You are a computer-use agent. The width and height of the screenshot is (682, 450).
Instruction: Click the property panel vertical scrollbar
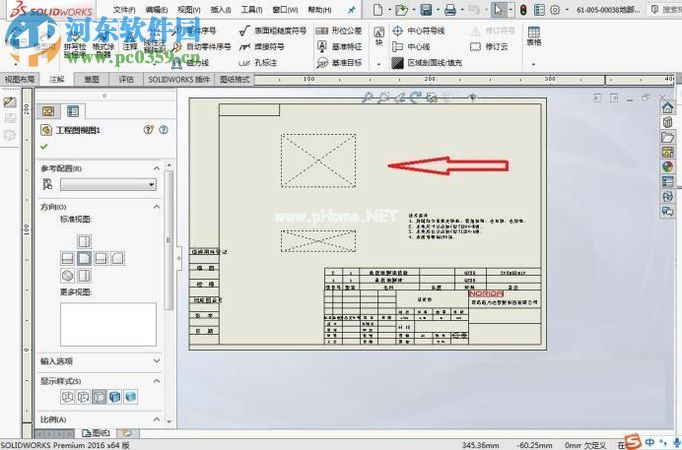[x=168, y=240]
